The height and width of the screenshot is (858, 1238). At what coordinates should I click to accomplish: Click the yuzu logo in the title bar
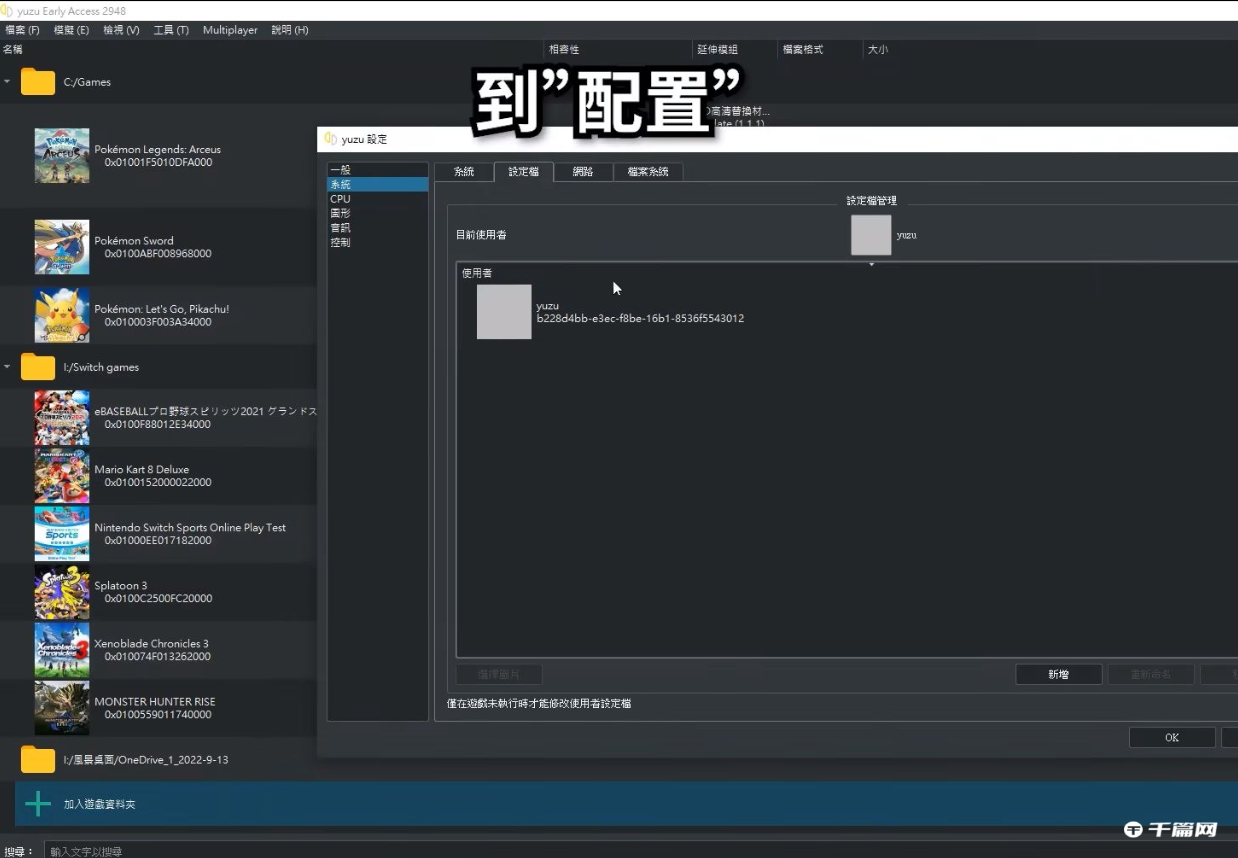(x=8, y=10)
